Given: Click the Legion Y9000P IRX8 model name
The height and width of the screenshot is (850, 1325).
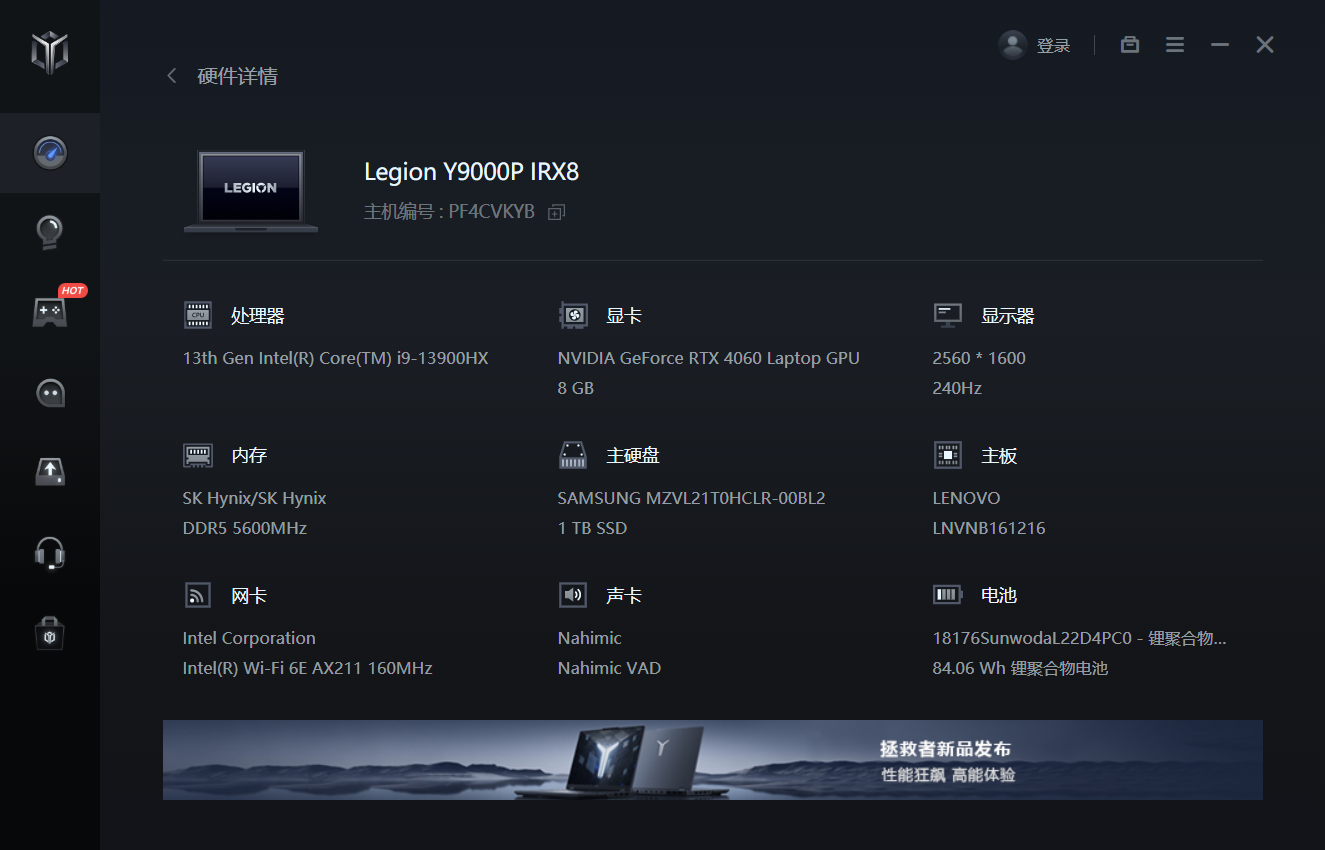Looking at the screenshot, I should [471, 172].
